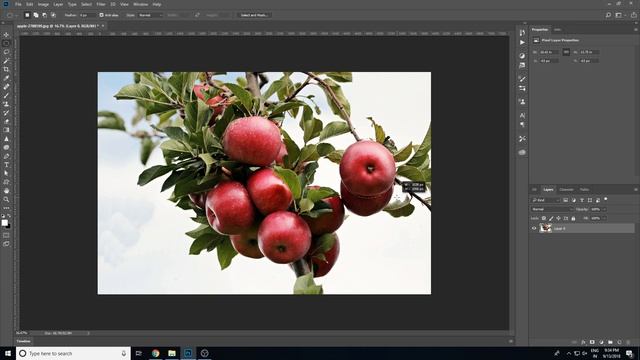The image size is (640, 360).
Task: Click the foreground color swatch
Action: [x=4, y=222]
